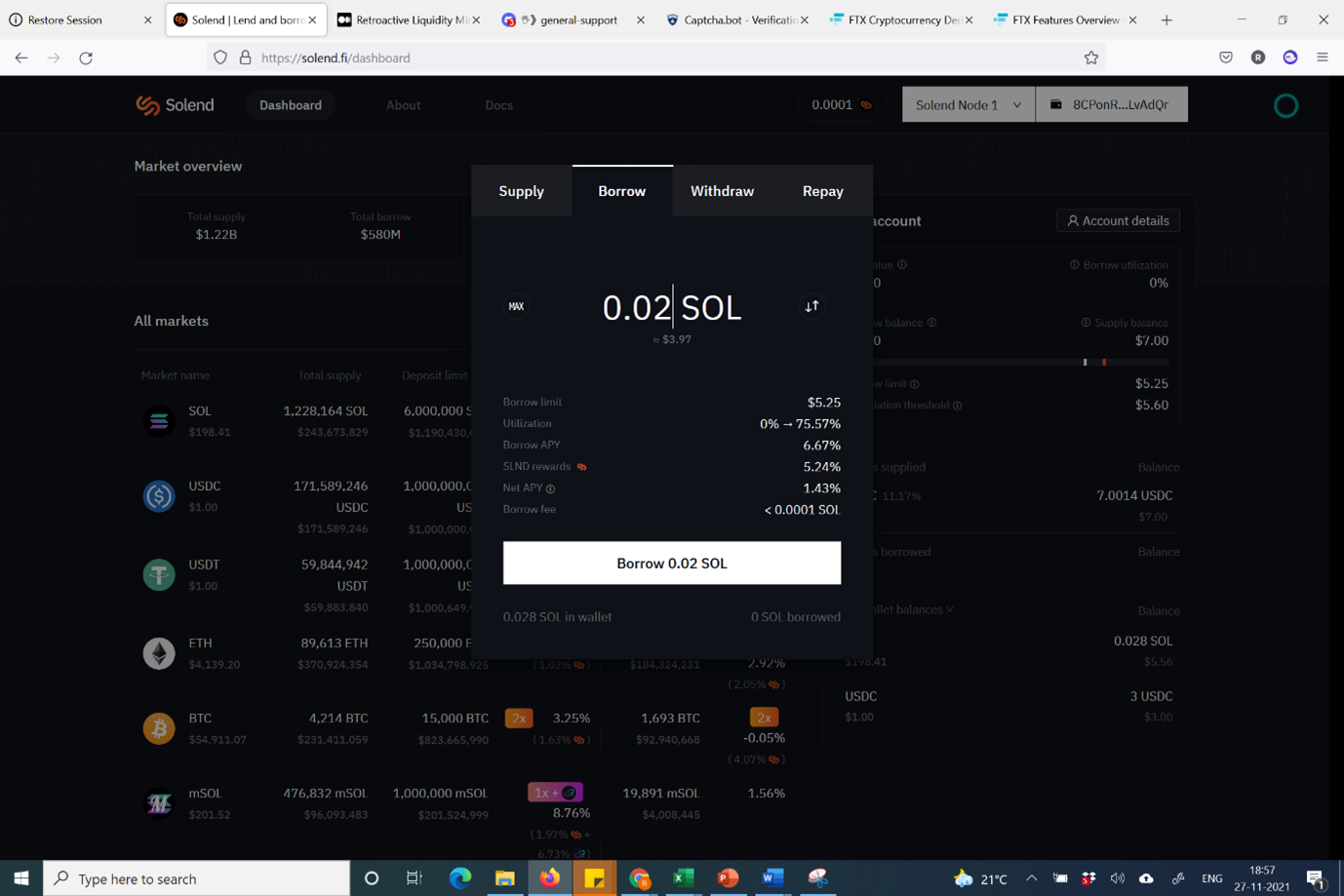Select the mSOL market icon
Viewport: 1344px width, 896px height.
click(159, 803)
